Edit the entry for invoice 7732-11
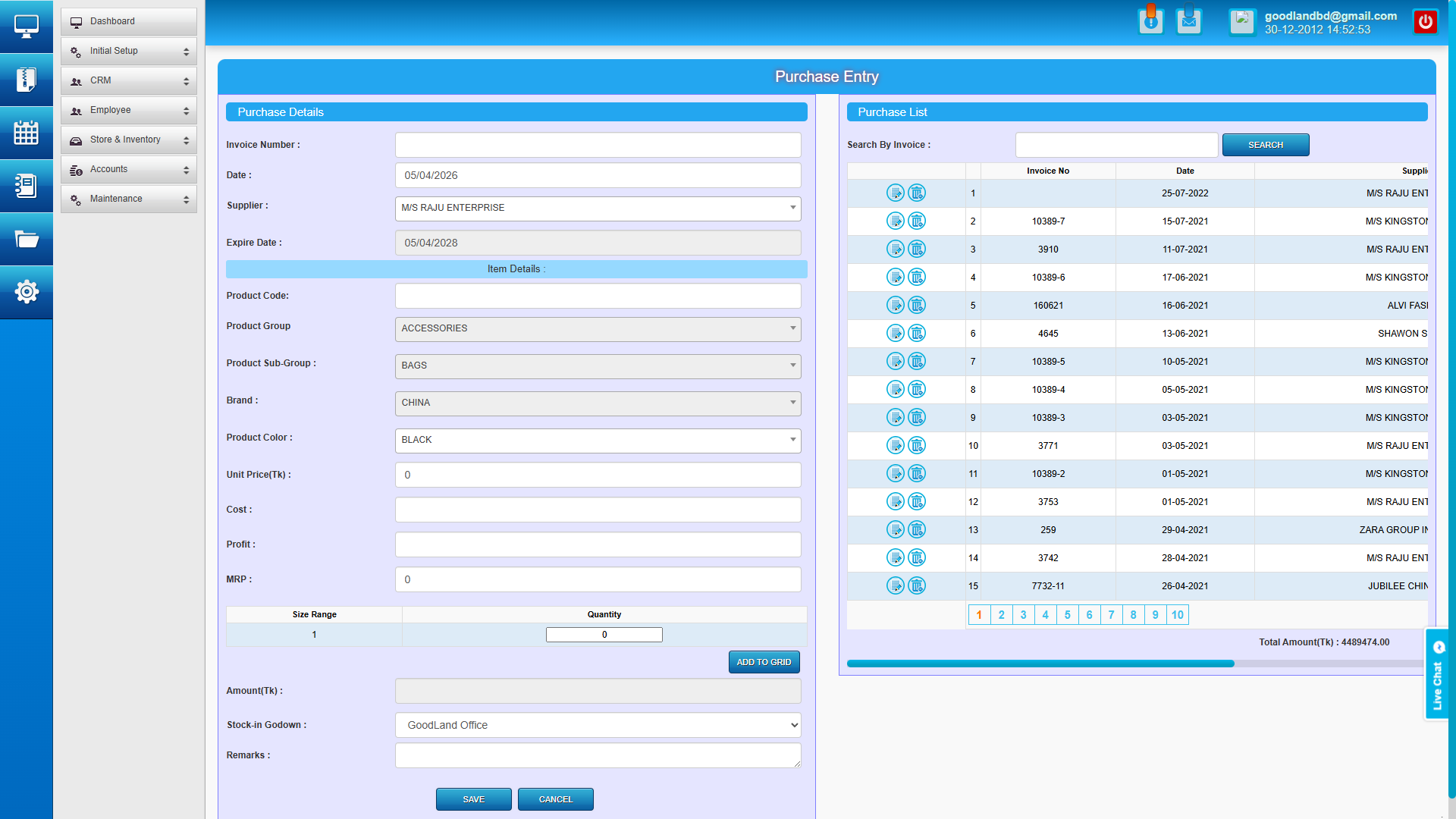 pyautogui.click(x=896, y=585)
